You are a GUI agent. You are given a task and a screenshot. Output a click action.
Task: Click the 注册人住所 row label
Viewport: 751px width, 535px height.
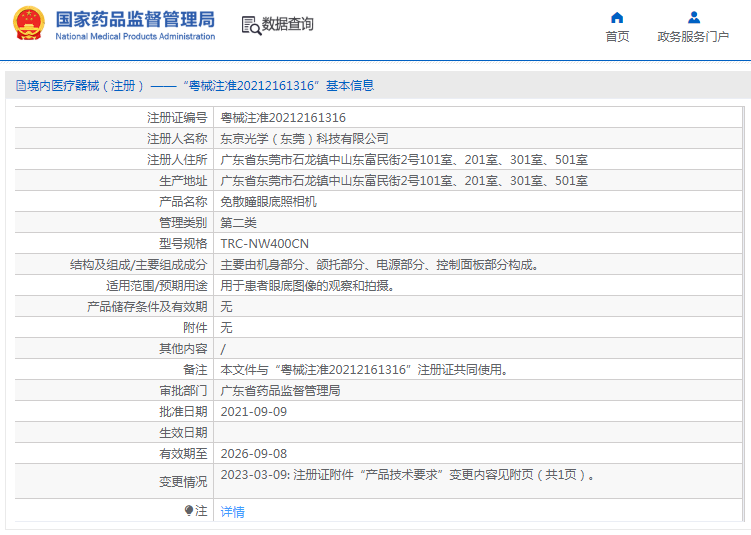point(177,159)
